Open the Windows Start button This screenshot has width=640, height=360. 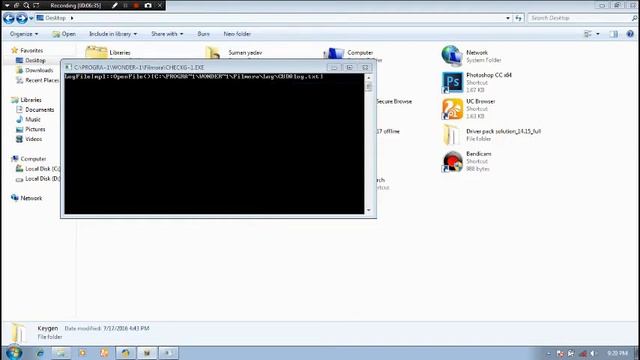[x=14, y=353]
